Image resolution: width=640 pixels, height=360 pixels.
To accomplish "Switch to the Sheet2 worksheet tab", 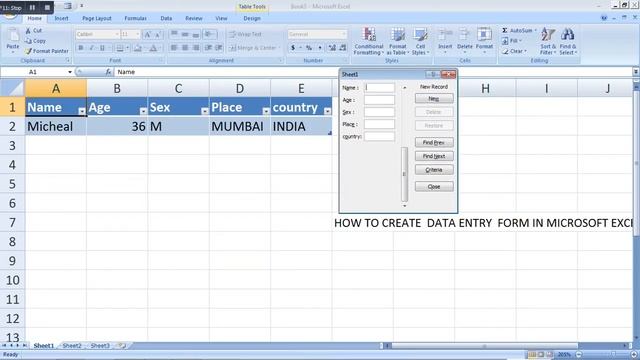I will tap(72, 346).
